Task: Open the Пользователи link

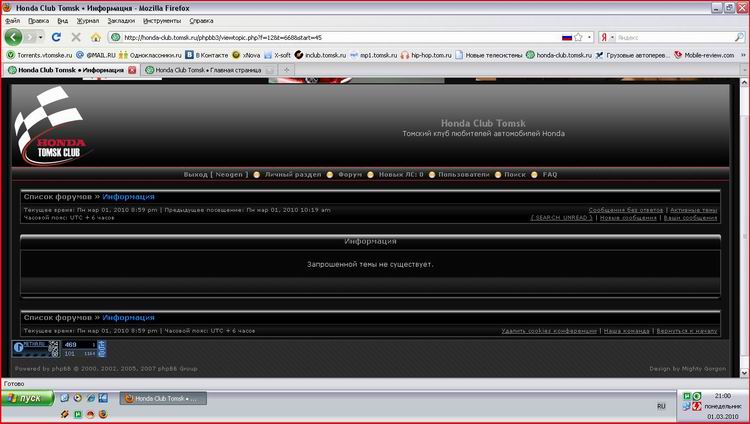Action: click(x=464, y=175)
